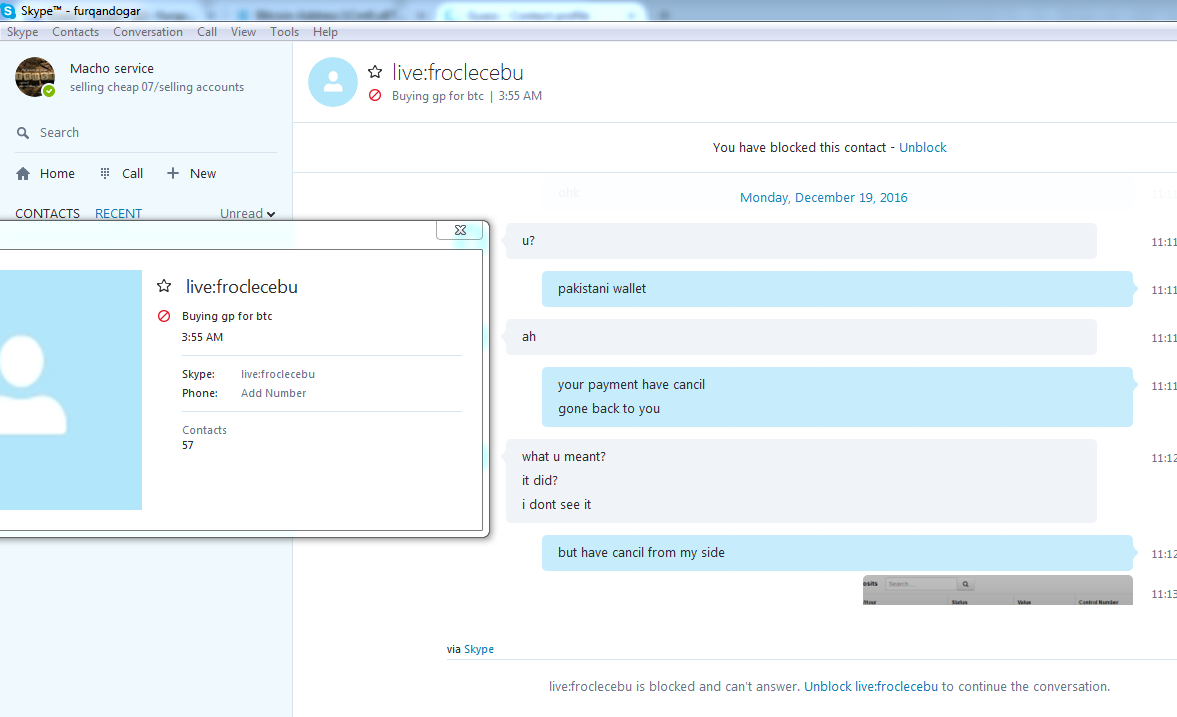Open the Call menu in menu bar
Viewport: 1177px width, 717px height.
(207, 32)
